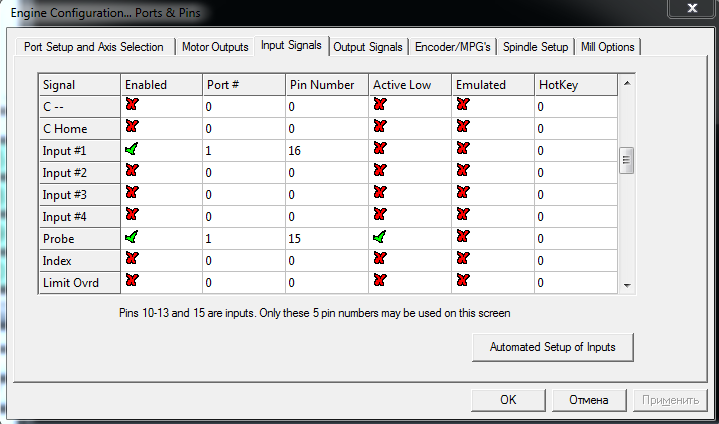This screenshot has height=424, width=719.
Task: Click Automated Setup of Inputs button
Action: (552, 347)
